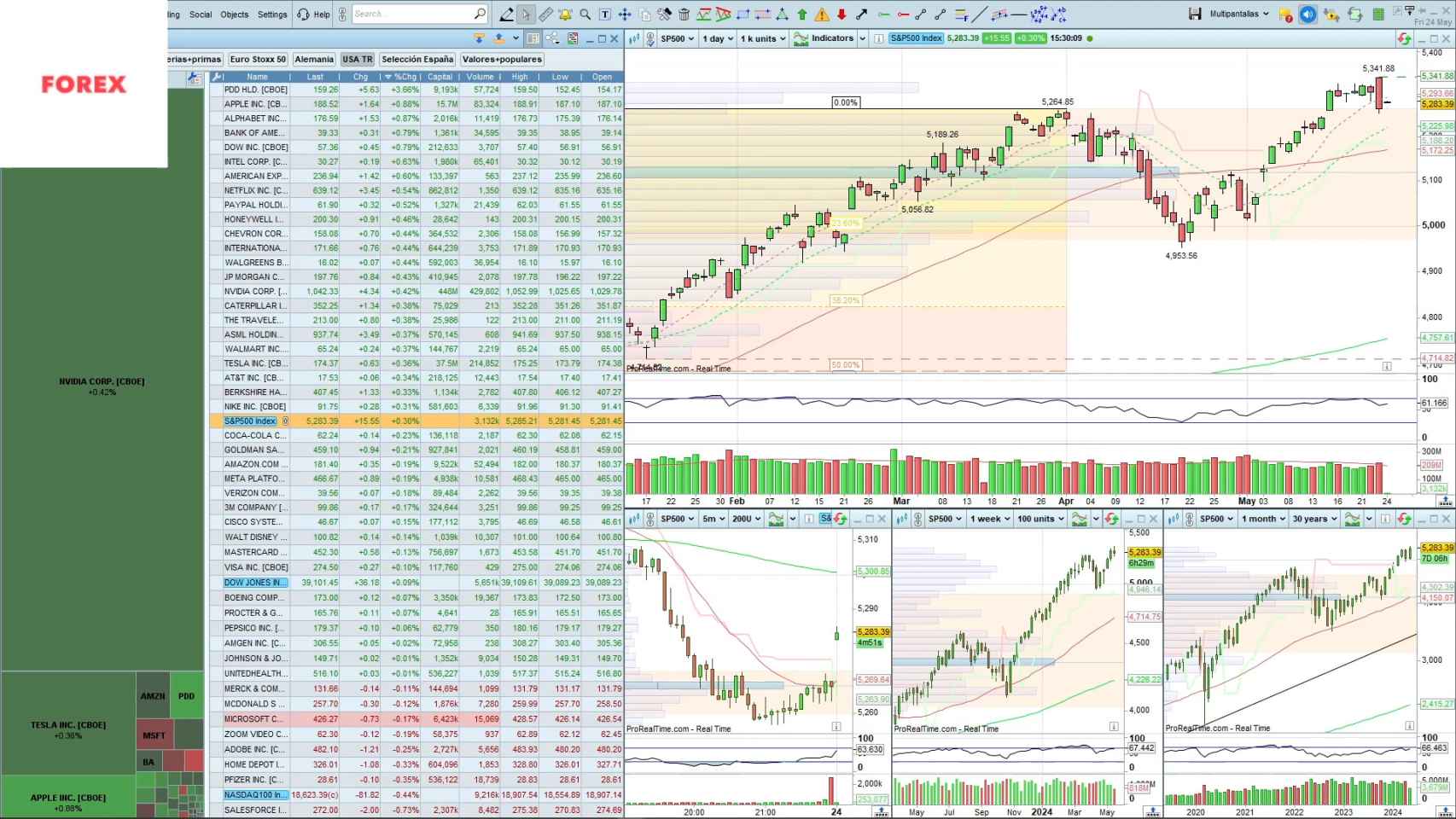Open the 1 day timeframe dropdown
Image resolution: width=1456 pixels, height=819 pixels.
716,38
